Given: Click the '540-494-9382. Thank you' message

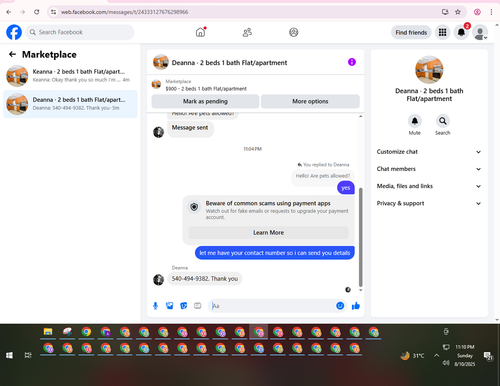Looking at the screenshot, I should 205,279.
